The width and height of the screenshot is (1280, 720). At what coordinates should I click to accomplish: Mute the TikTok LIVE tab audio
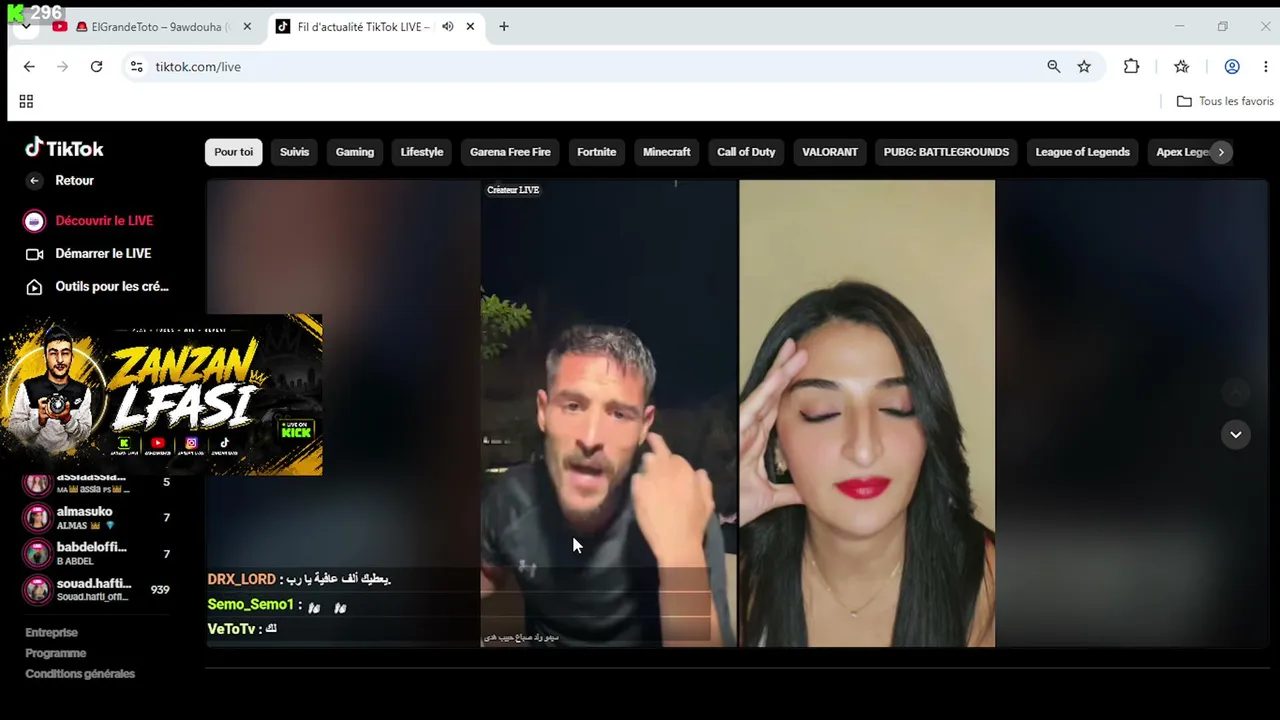click(447, 27)
